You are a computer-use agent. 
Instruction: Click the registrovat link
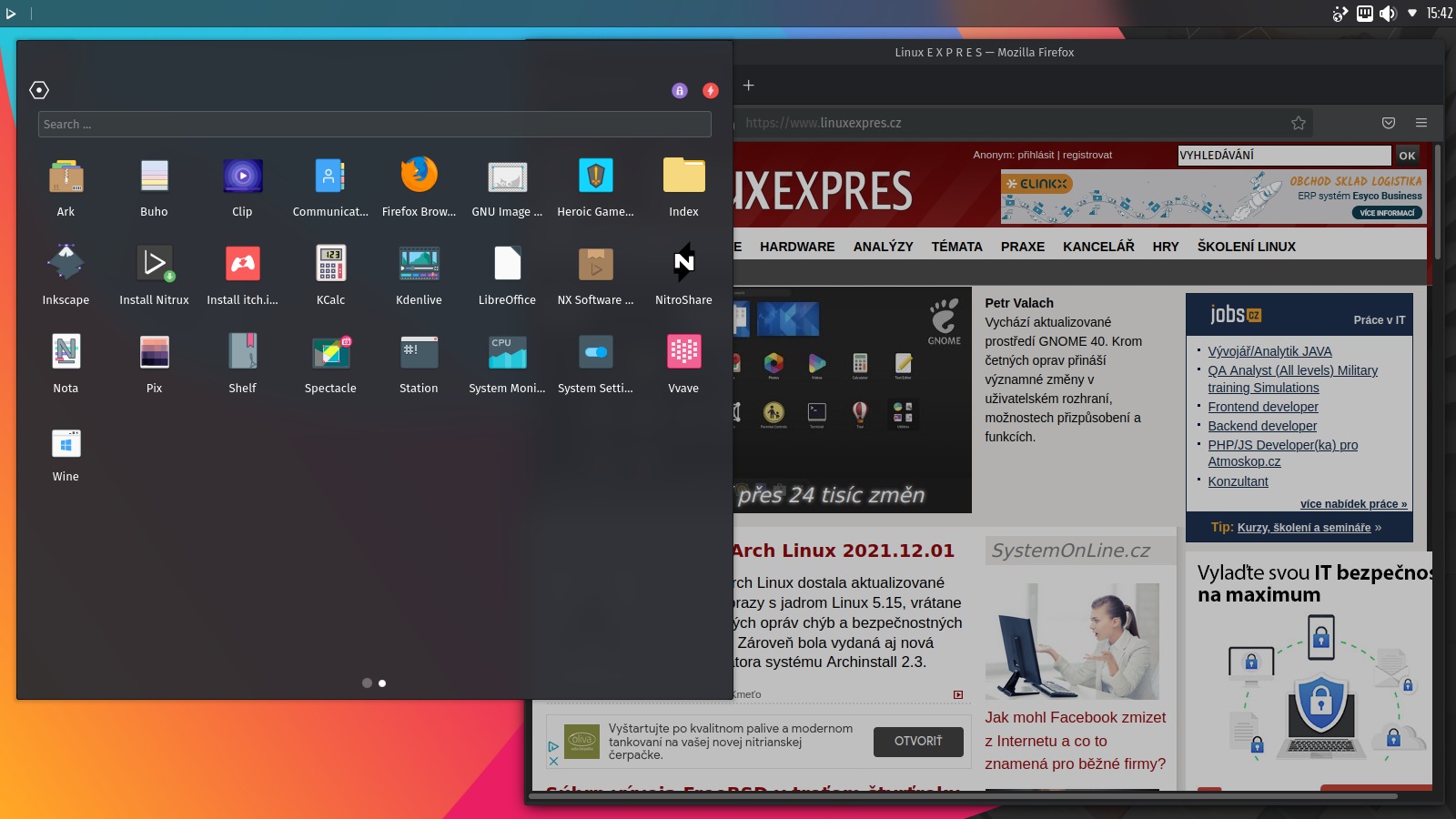[1087, 155]
